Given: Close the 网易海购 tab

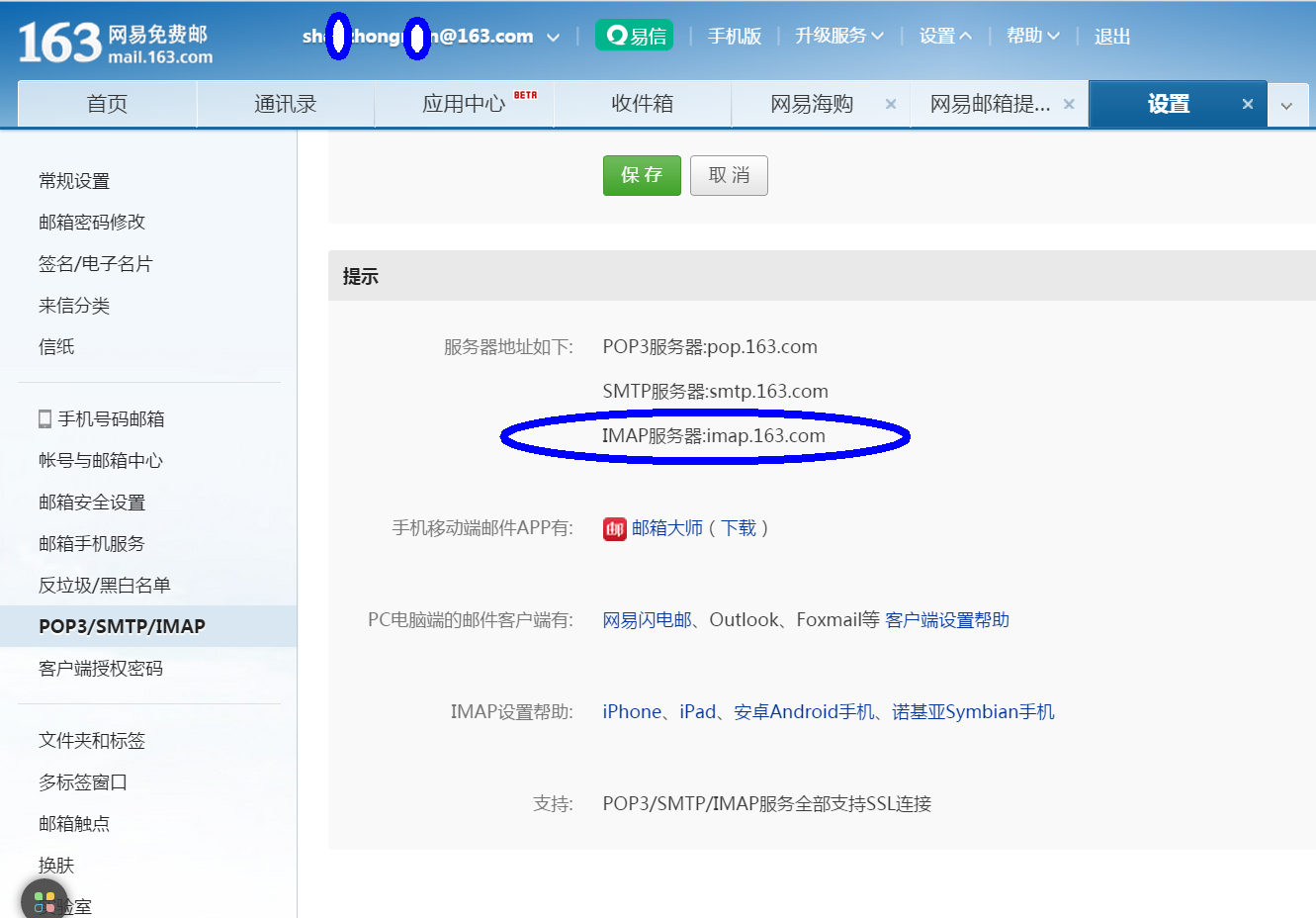Looking at the screenshot, I should tap(891, 104).
